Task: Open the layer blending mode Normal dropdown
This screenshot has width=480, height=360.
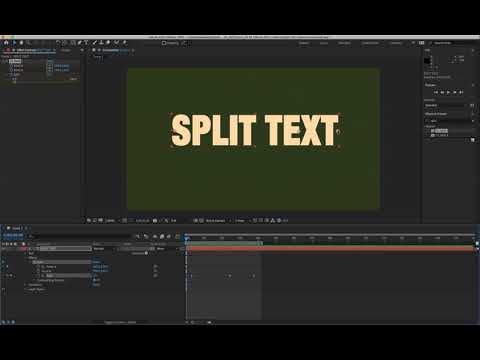Action: [104, 249]
